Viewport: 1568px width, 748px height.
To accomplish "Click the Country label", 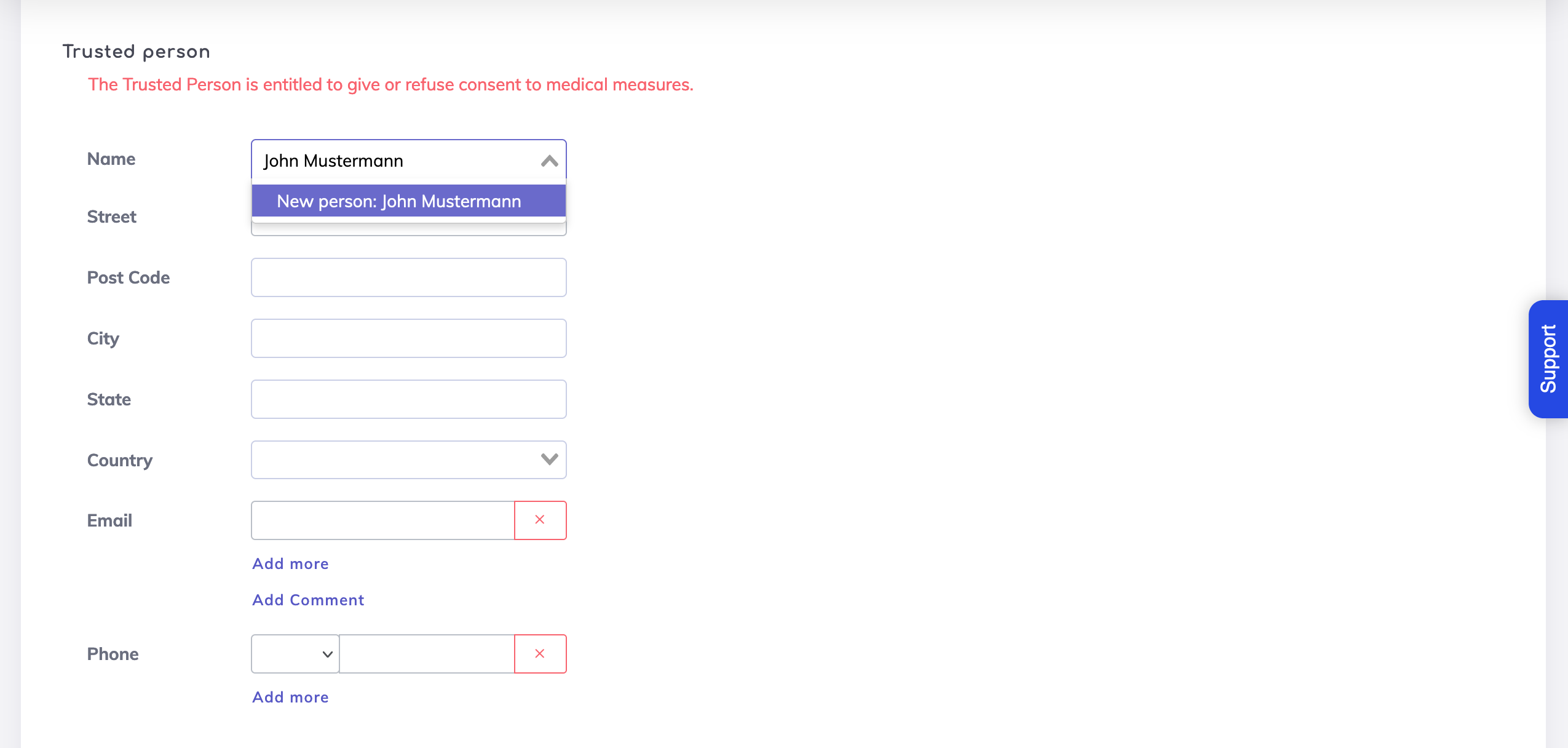I will tap(120, 460).
